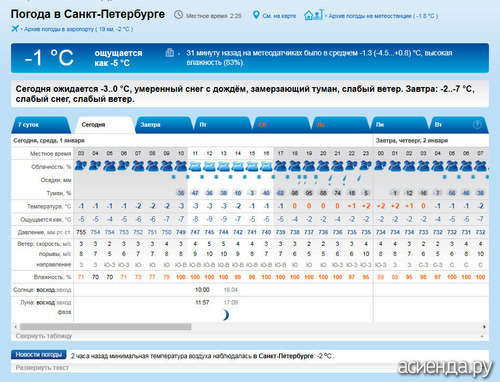Click the airplane airport archive icon
The width and height of the screenshot is (500, 382).
point(15,29)
